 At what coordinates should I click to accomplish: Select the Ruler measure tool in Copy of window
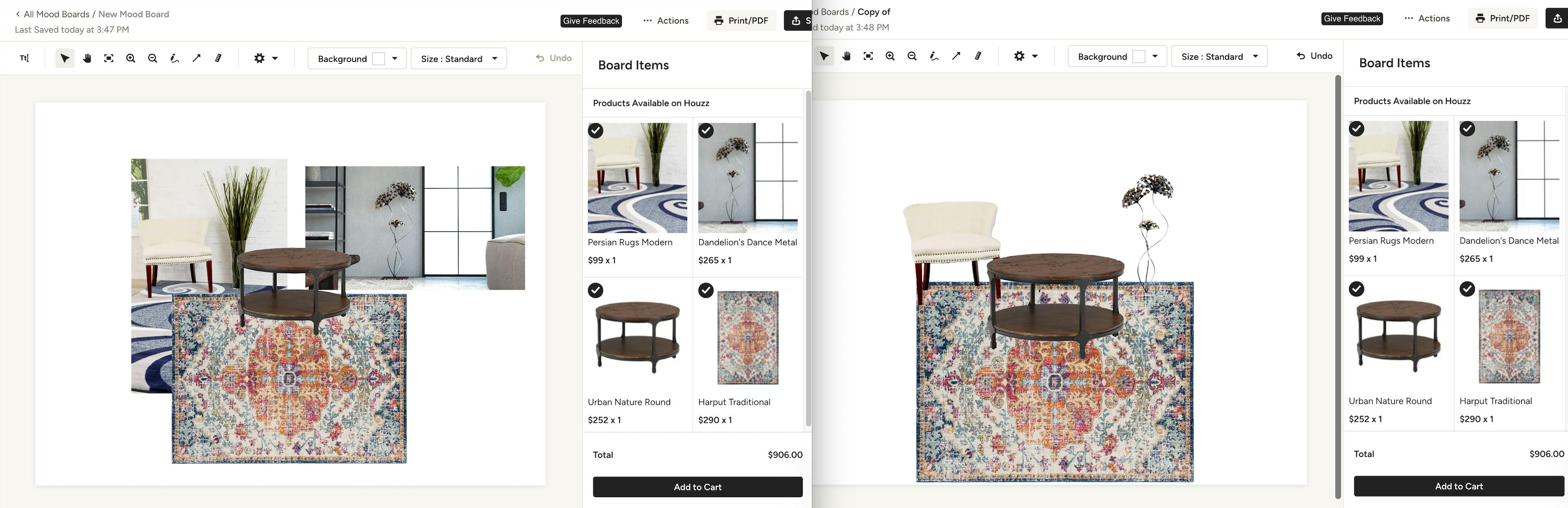tap(978, 56)
